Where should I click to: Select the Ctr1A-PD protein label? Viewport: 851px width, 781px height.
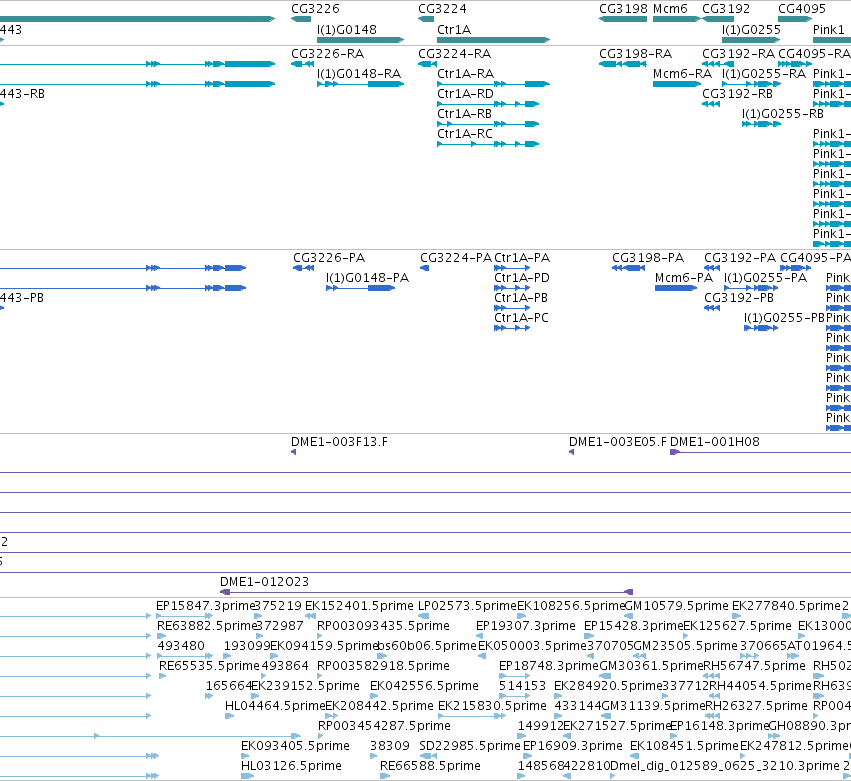click(x=522, y=278)
